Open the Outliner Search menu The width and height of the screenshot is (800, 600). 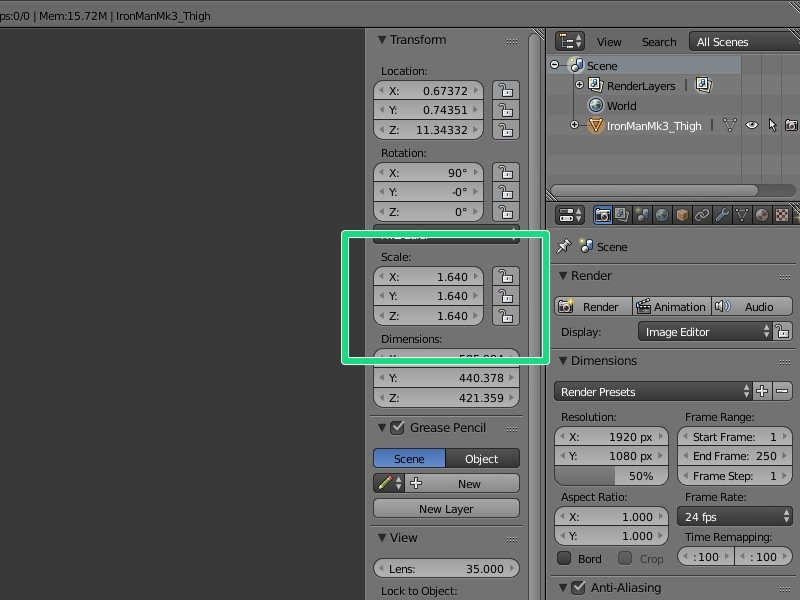click(659, 42)
